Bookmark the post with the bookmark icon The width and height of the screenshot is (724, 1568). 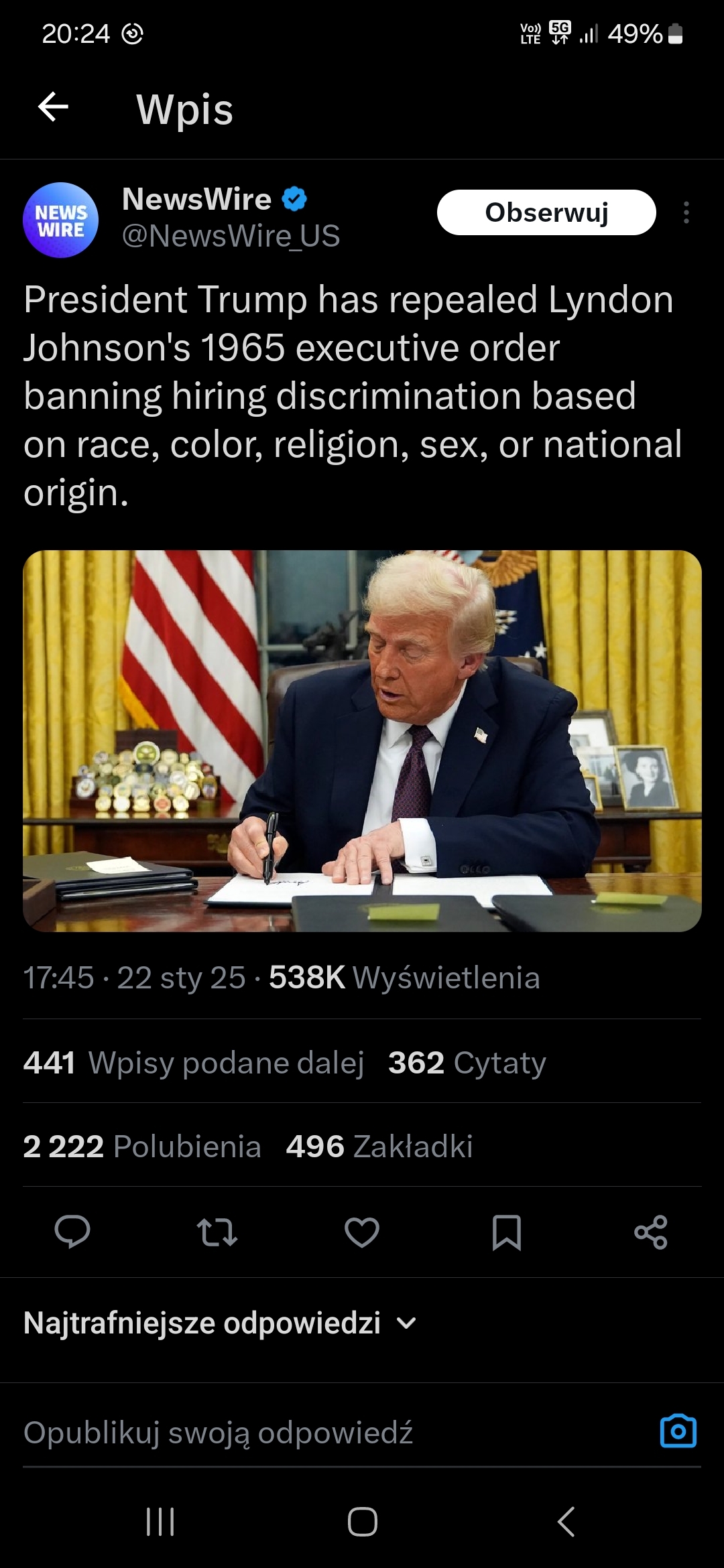pos(507,1232)
